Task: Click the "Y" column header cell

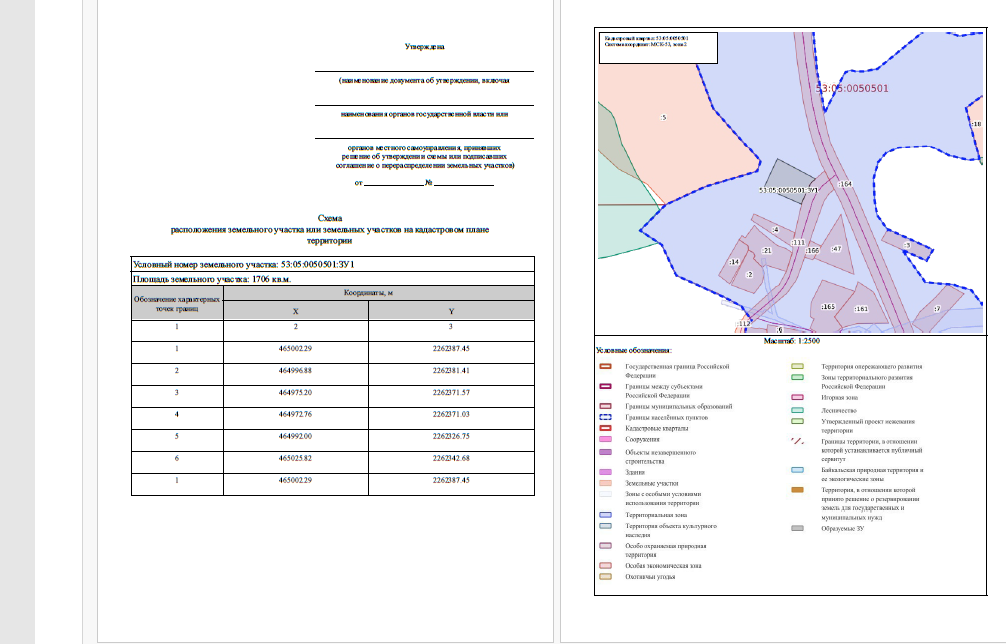Action: pos(451,311)
